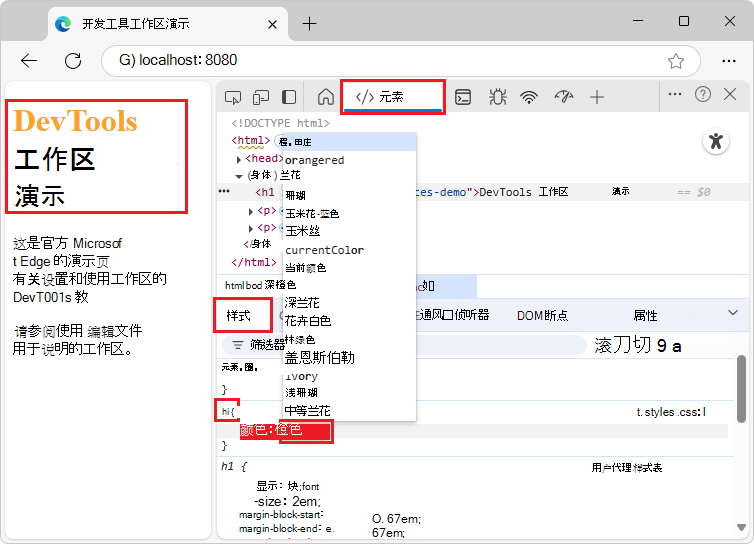Screen dimensions: 754x544
Task: Click the ellipsis beside h1 row
Action: coord(224,191)
